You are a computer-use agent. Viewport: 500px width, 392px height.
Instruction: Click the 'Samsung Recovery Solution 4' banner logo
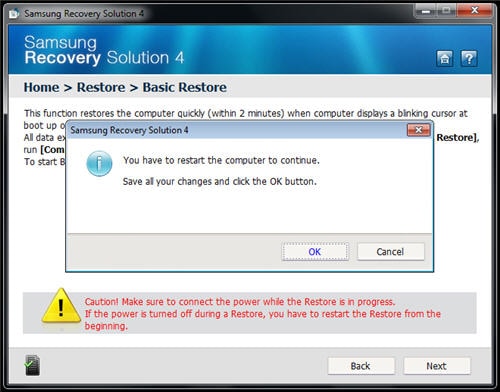click(104, 50)
